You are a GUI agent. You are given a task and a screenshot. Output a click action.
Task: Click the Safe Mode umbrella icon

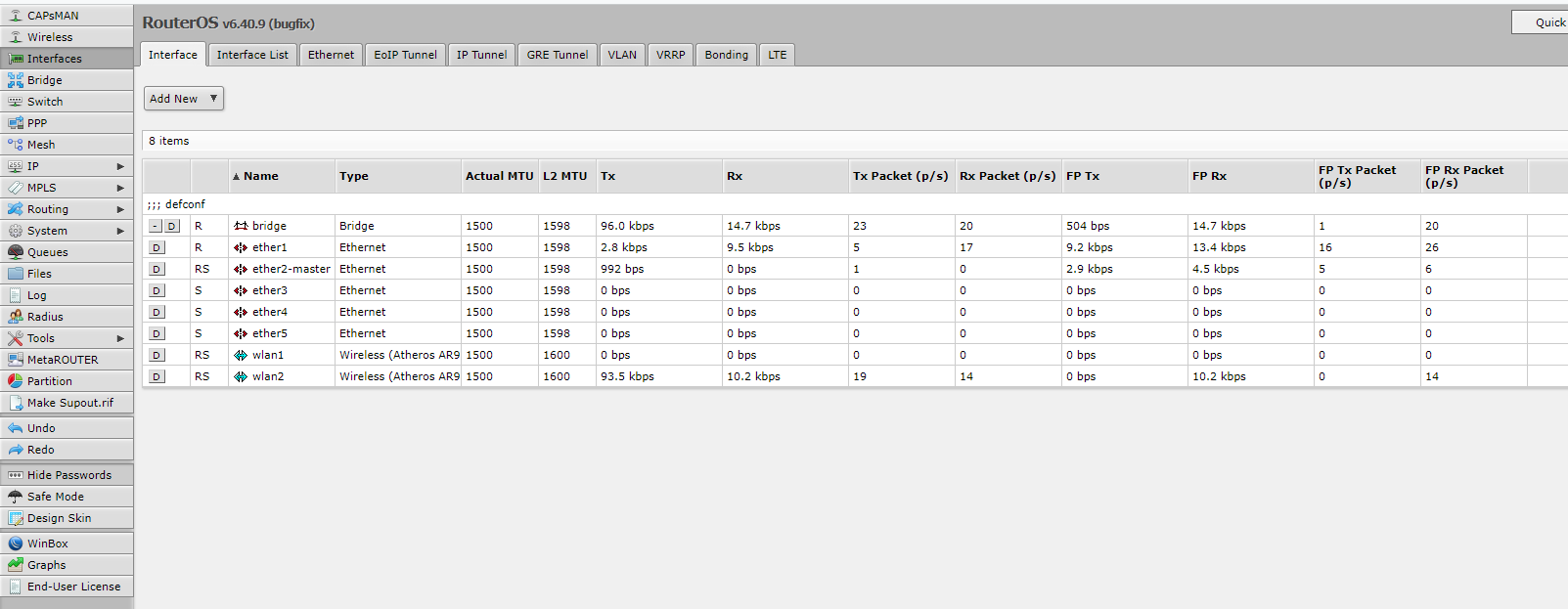16,497
